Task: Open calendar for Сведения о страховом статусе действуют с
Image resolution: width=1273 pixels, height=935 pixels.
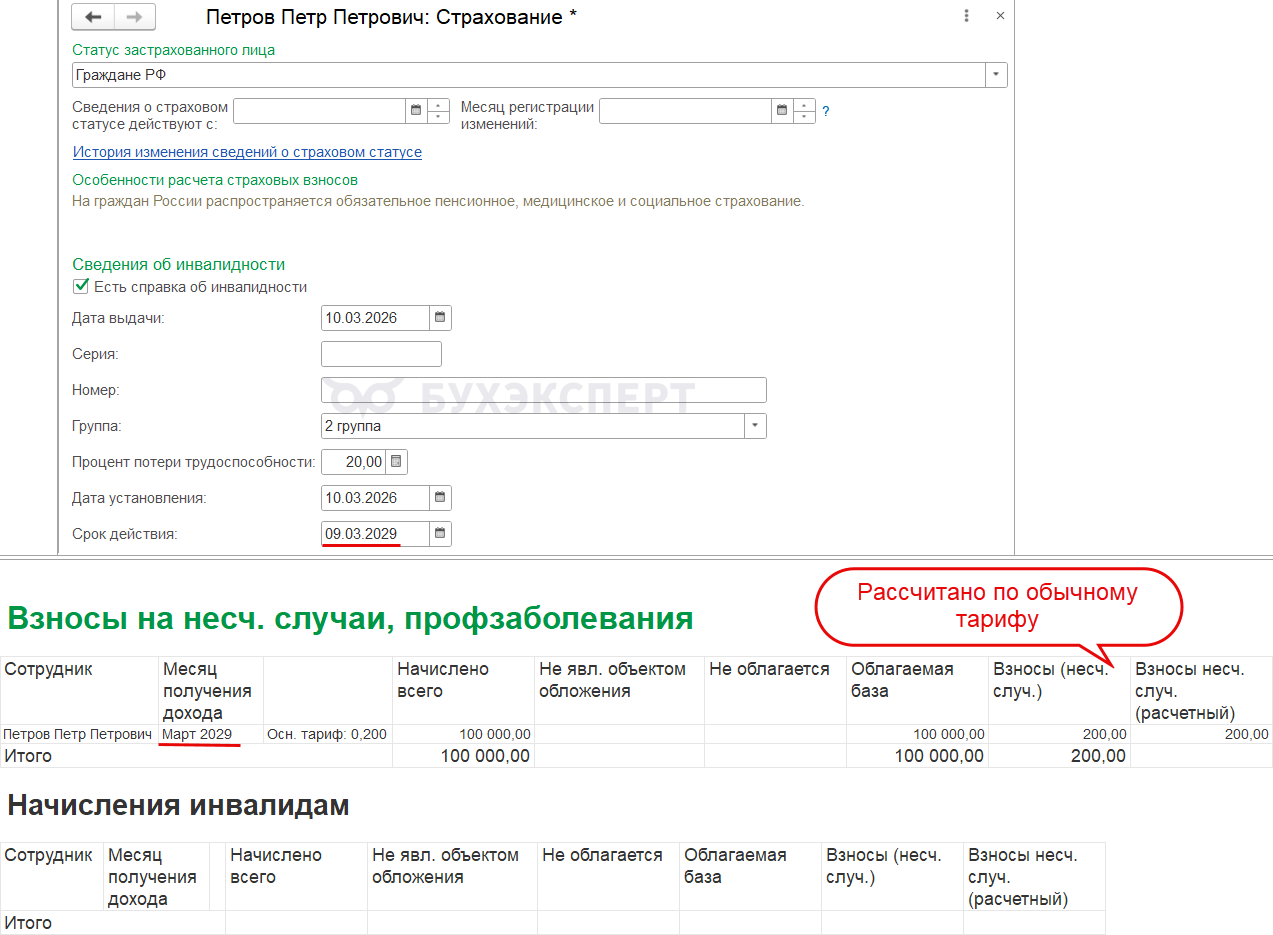Action: click(415, 110)
